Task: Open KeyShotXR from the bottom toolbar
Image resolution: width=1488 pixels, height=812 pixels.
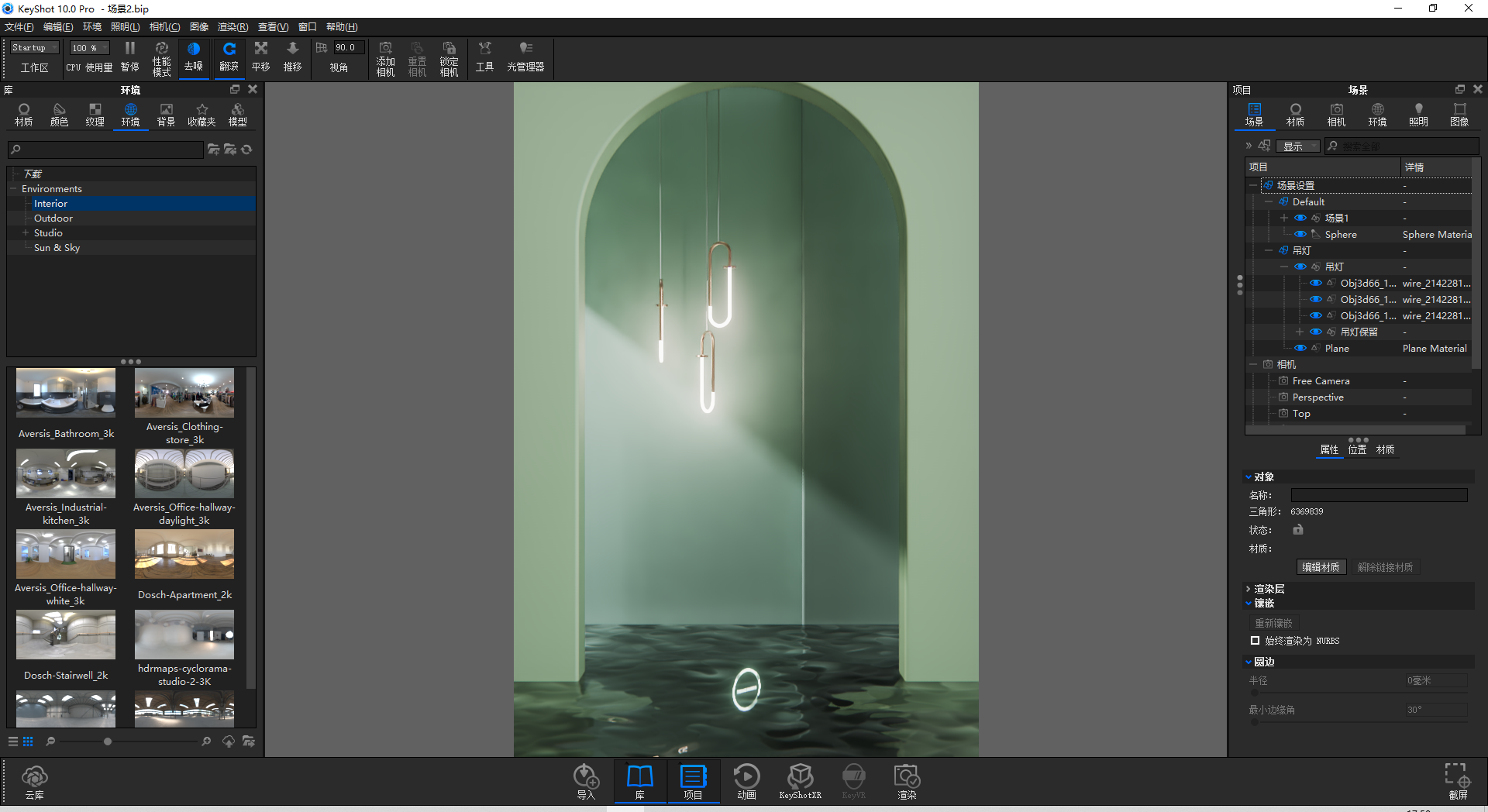Action: (x=800, y=780)
